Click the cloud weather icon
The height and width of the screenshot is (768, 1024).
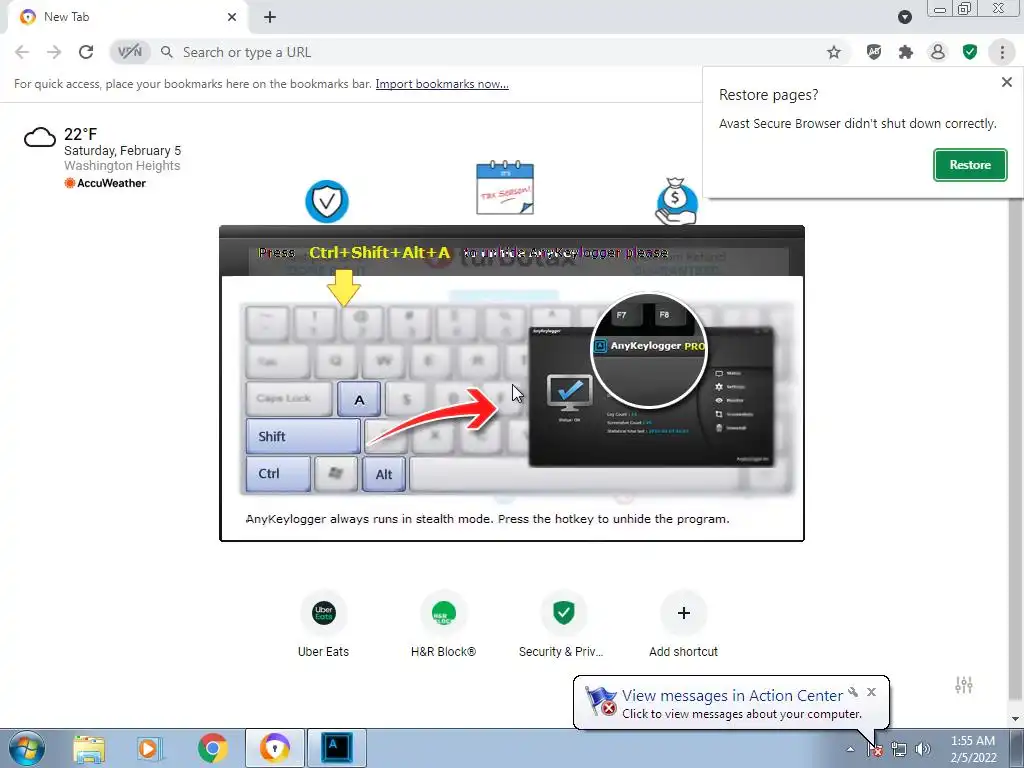[x=40, y=137]
